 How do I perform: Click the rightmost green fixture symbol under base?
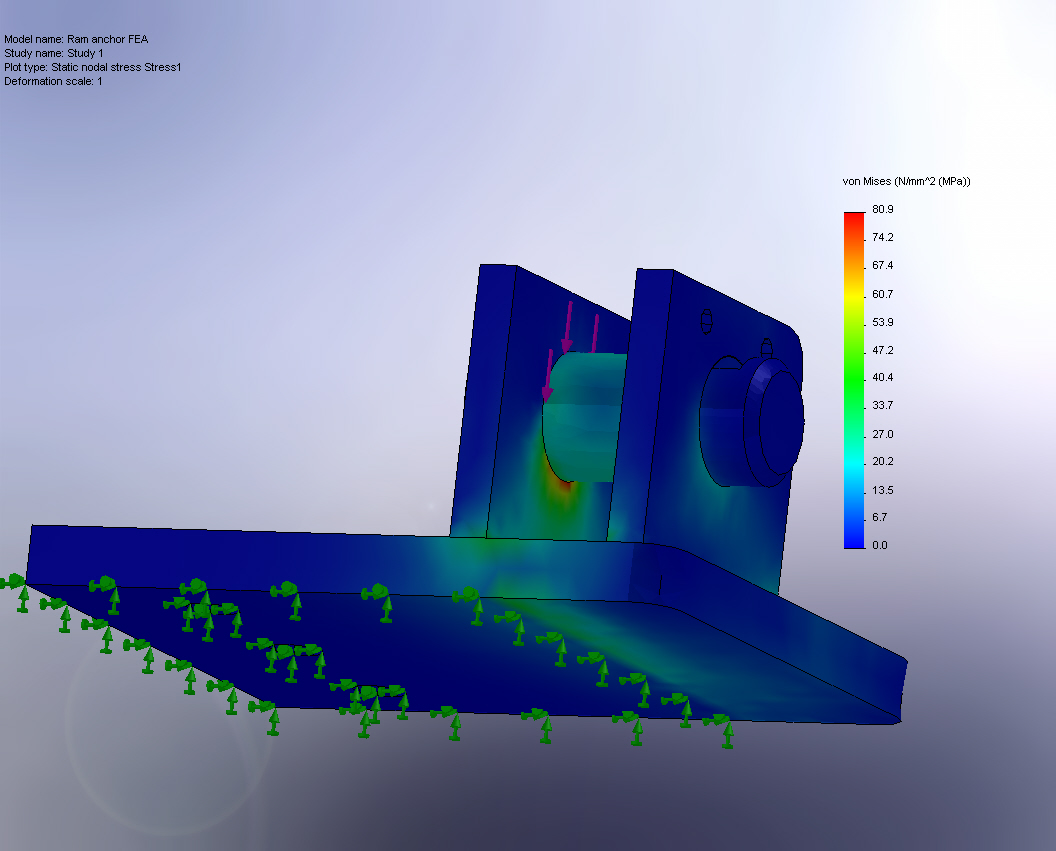tap(722, 727)
